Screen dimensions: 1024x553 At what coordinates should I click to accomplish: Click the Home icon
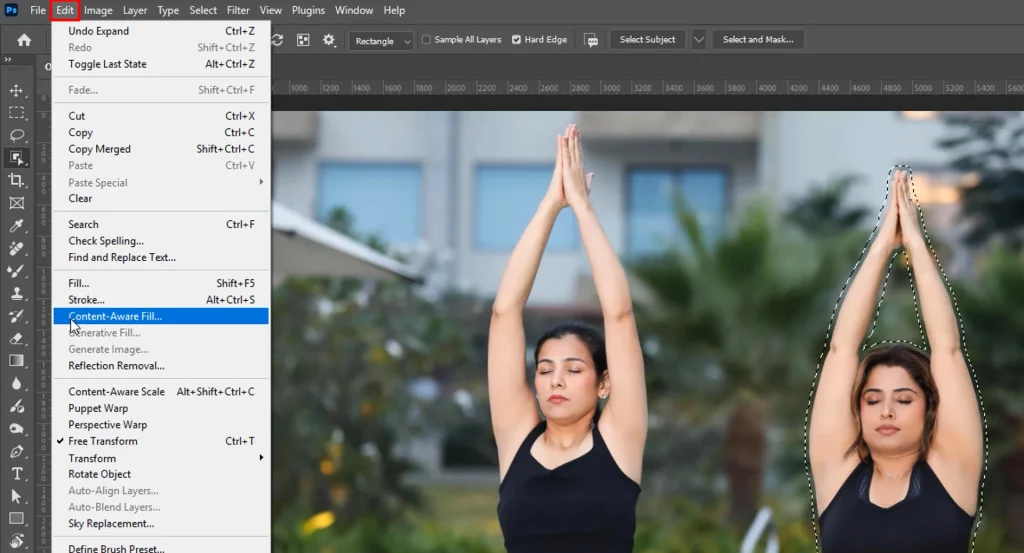pos(24,40)
